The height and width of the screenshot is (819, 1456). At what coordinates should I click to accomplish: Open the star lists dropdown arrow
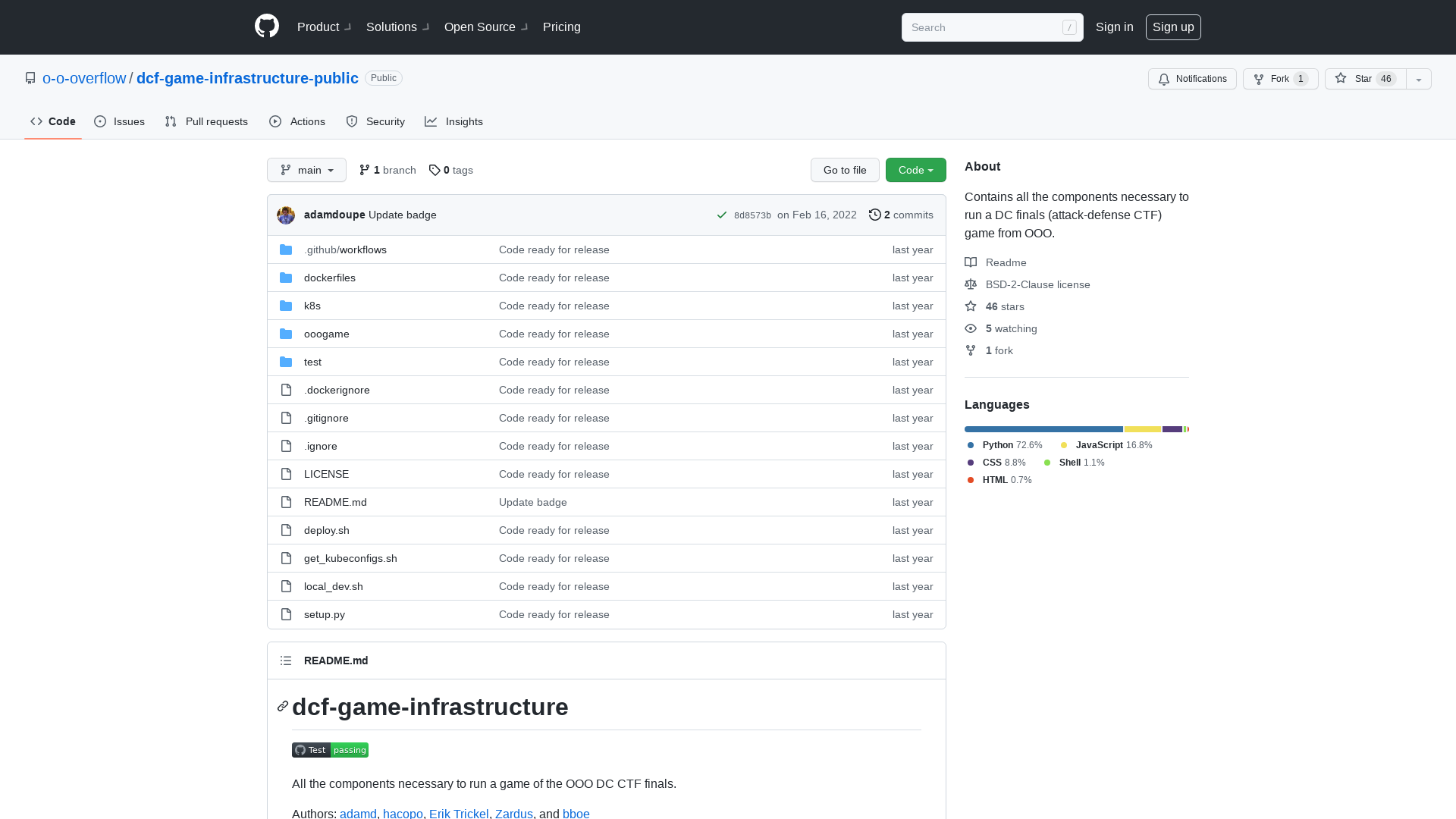pyautogui.click(x=1419, y=79)
